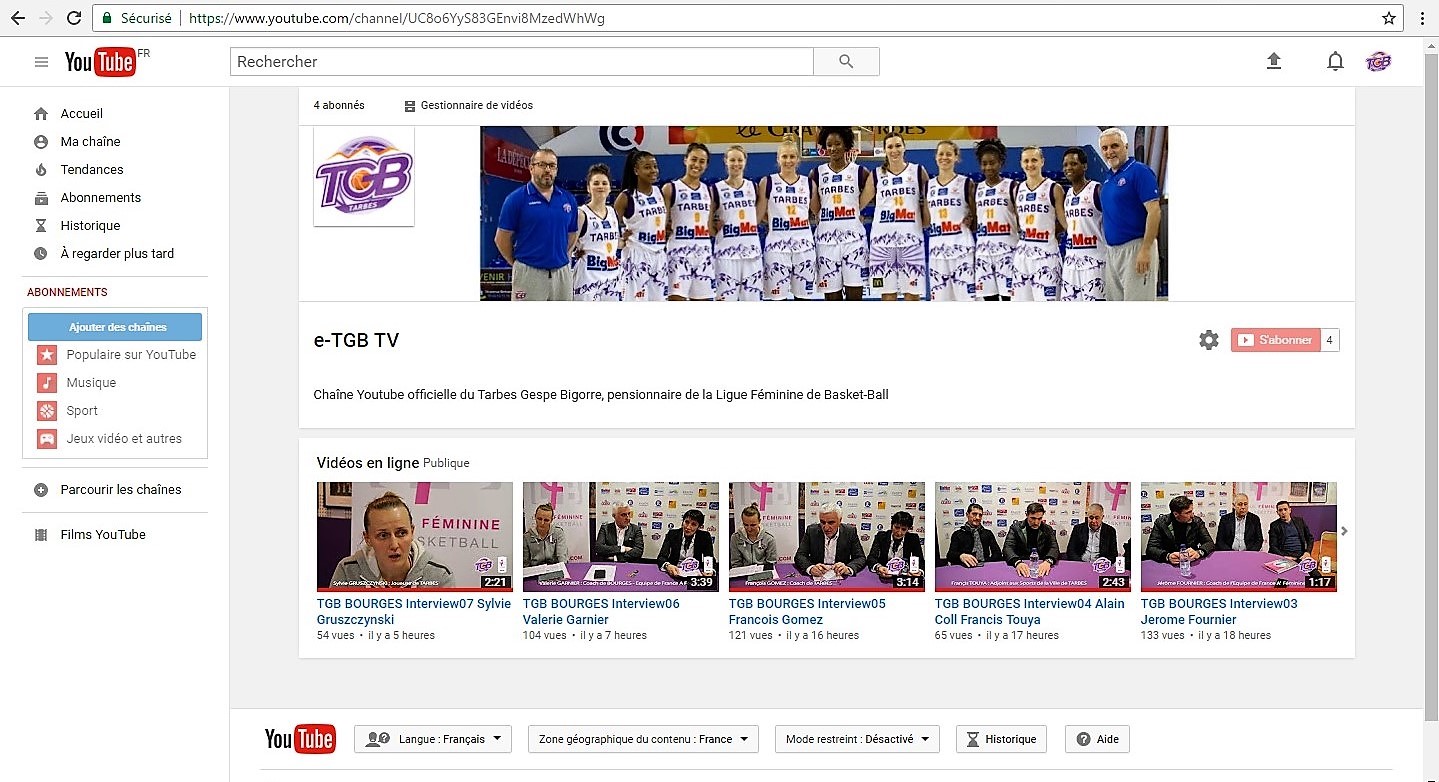
Task: Open the Vidéos en ligne section link
Action: (x=368, y=463)
